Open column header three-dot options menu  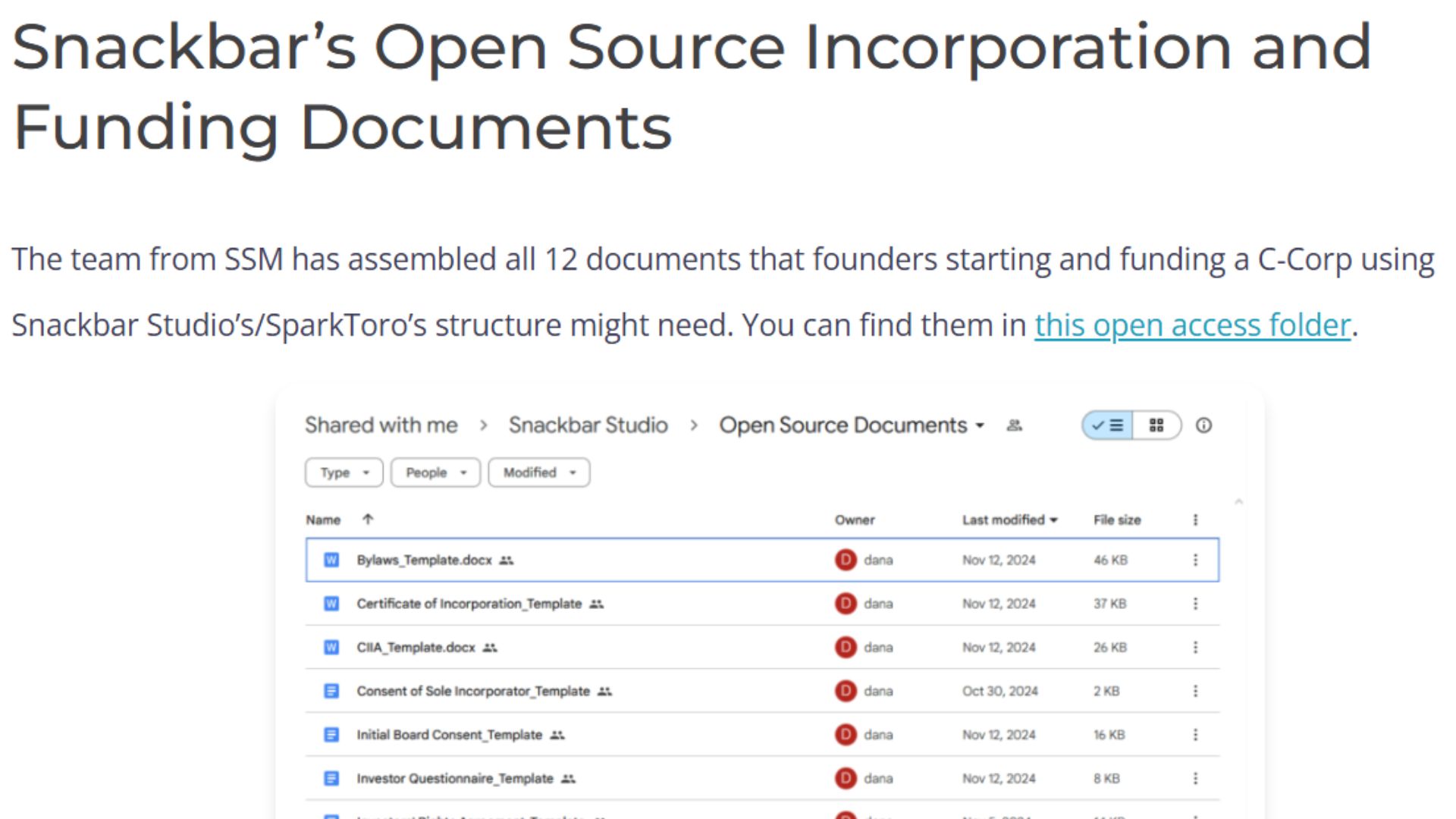click(1195, 519)
